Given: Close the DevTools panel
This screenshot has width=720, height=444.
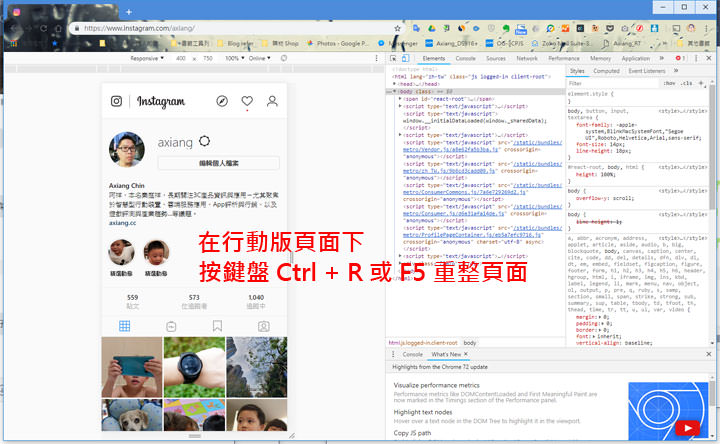Looking at the screenshot, I should (709, 58).
